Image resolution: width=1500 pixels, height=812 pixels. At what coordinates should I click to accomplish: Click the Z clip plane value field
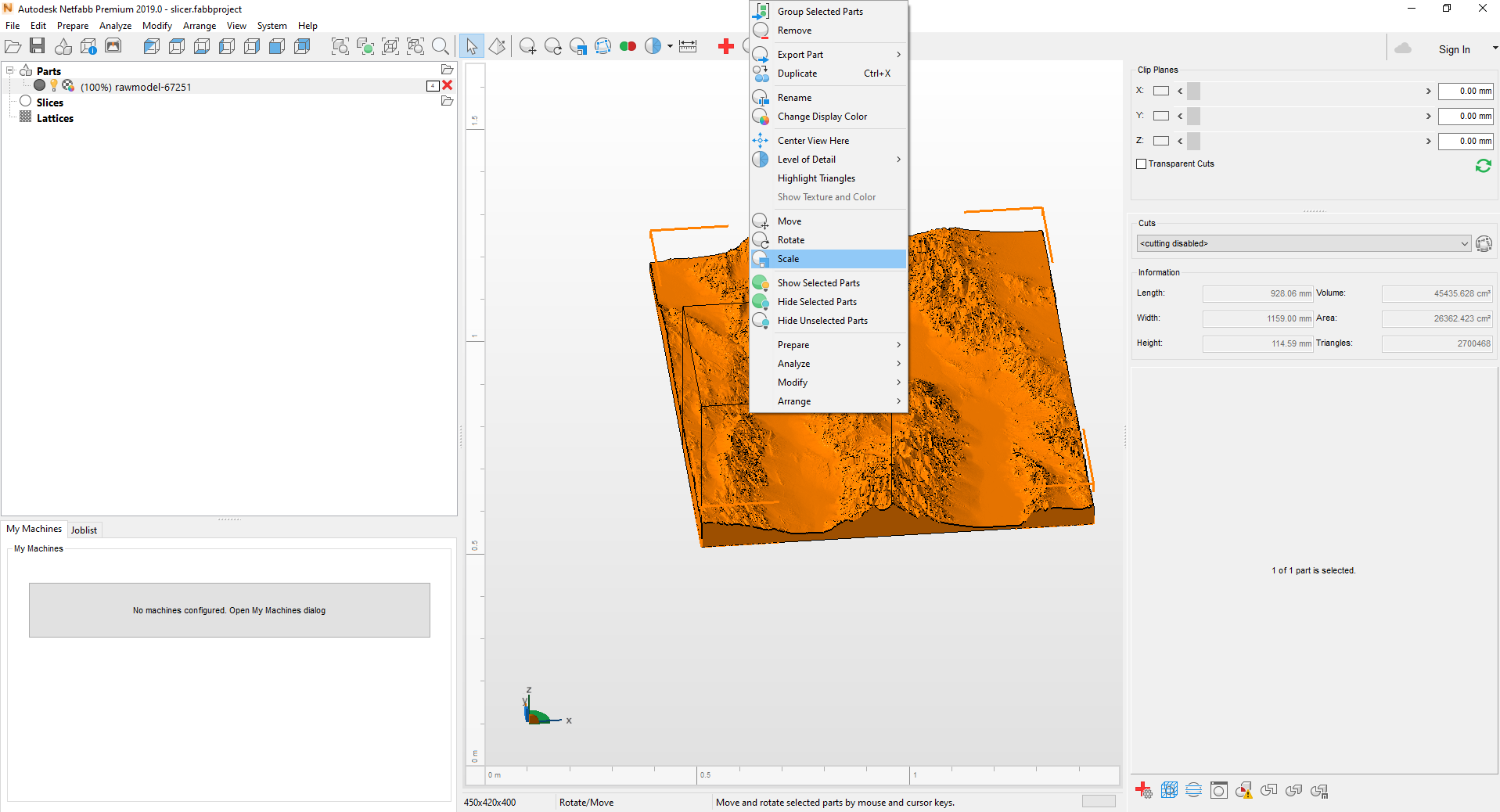tap(1466, 142)
